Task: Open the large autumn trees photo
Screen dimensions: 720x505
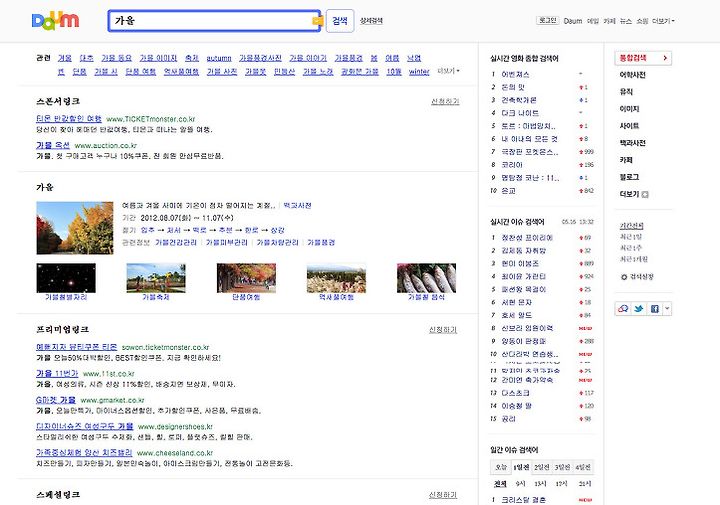Action: [x=75, y=228]
